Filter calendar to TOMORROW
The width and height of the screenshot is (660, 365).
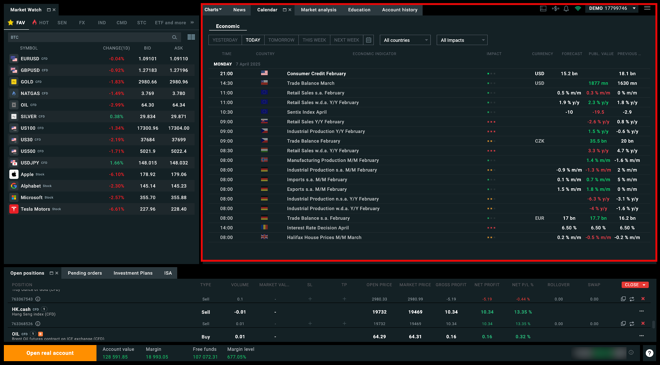point(281,40)
